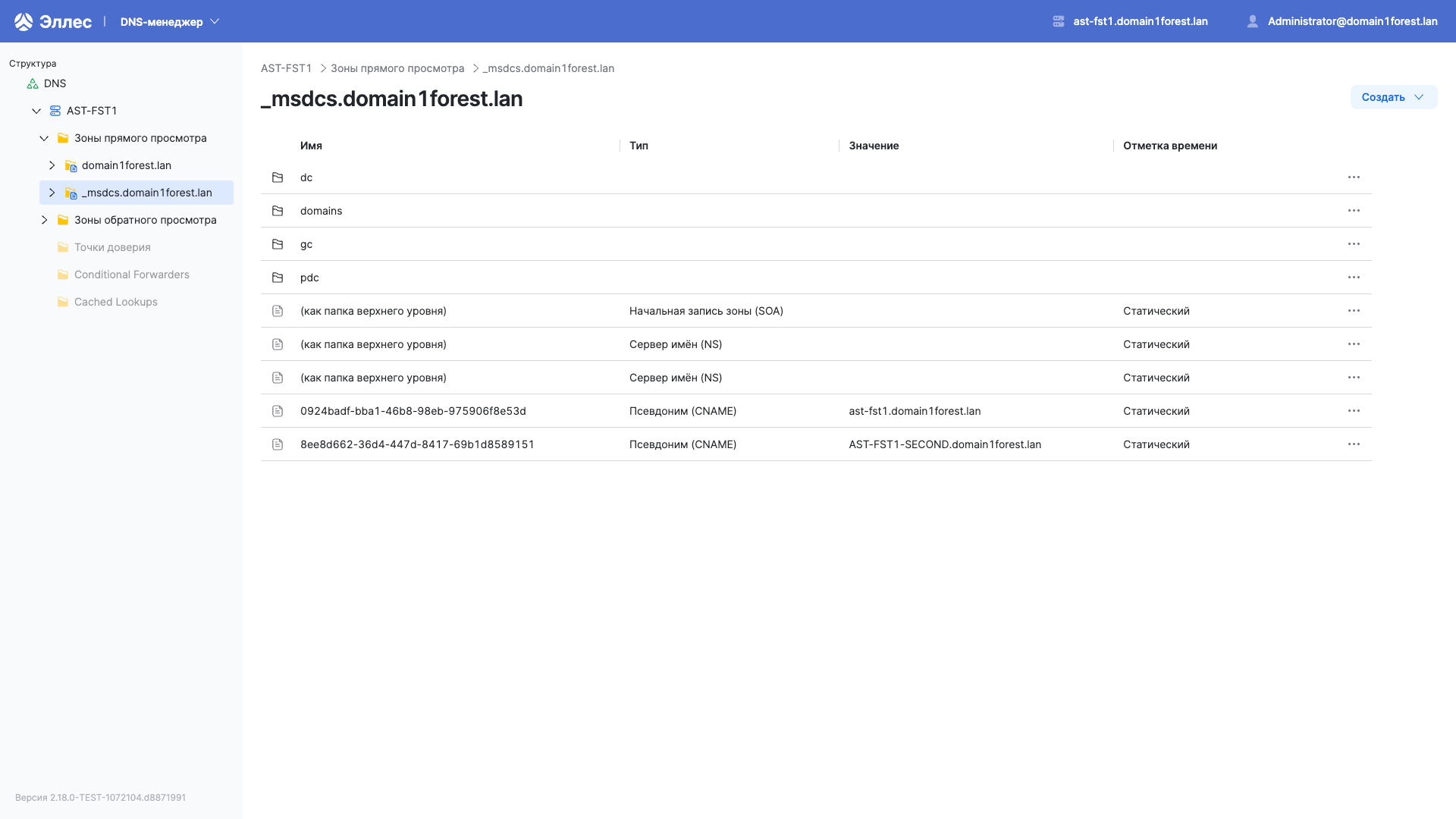The image size is (1456, 819).
Task: Open the actions menu for the pdc row
Action: pos(1354,278)
